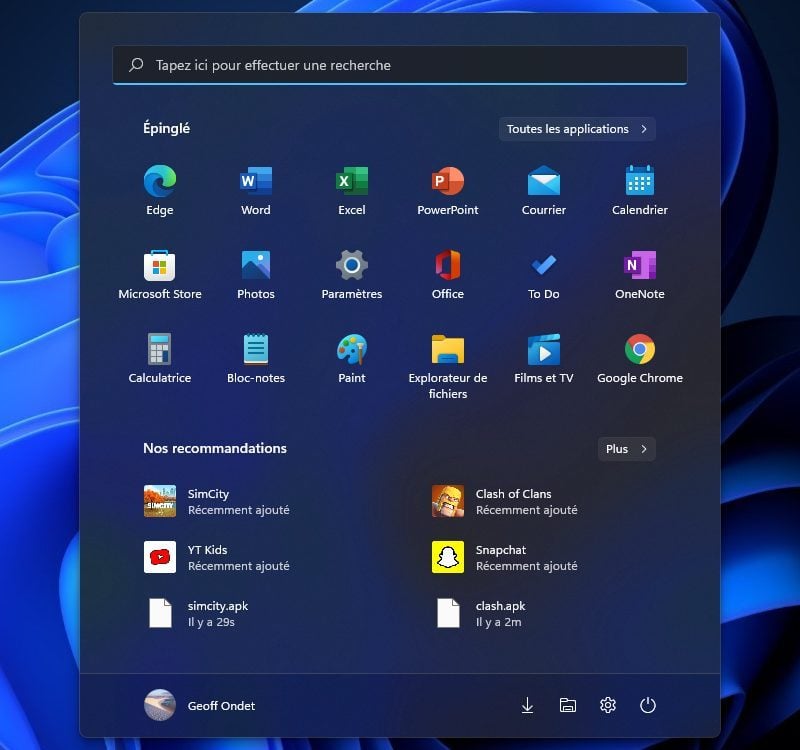Image resolution: width=800 pixels, height=750 pixels.
Task: Launch OneNote
Action: pyautogui.click(x=639, y=274)
